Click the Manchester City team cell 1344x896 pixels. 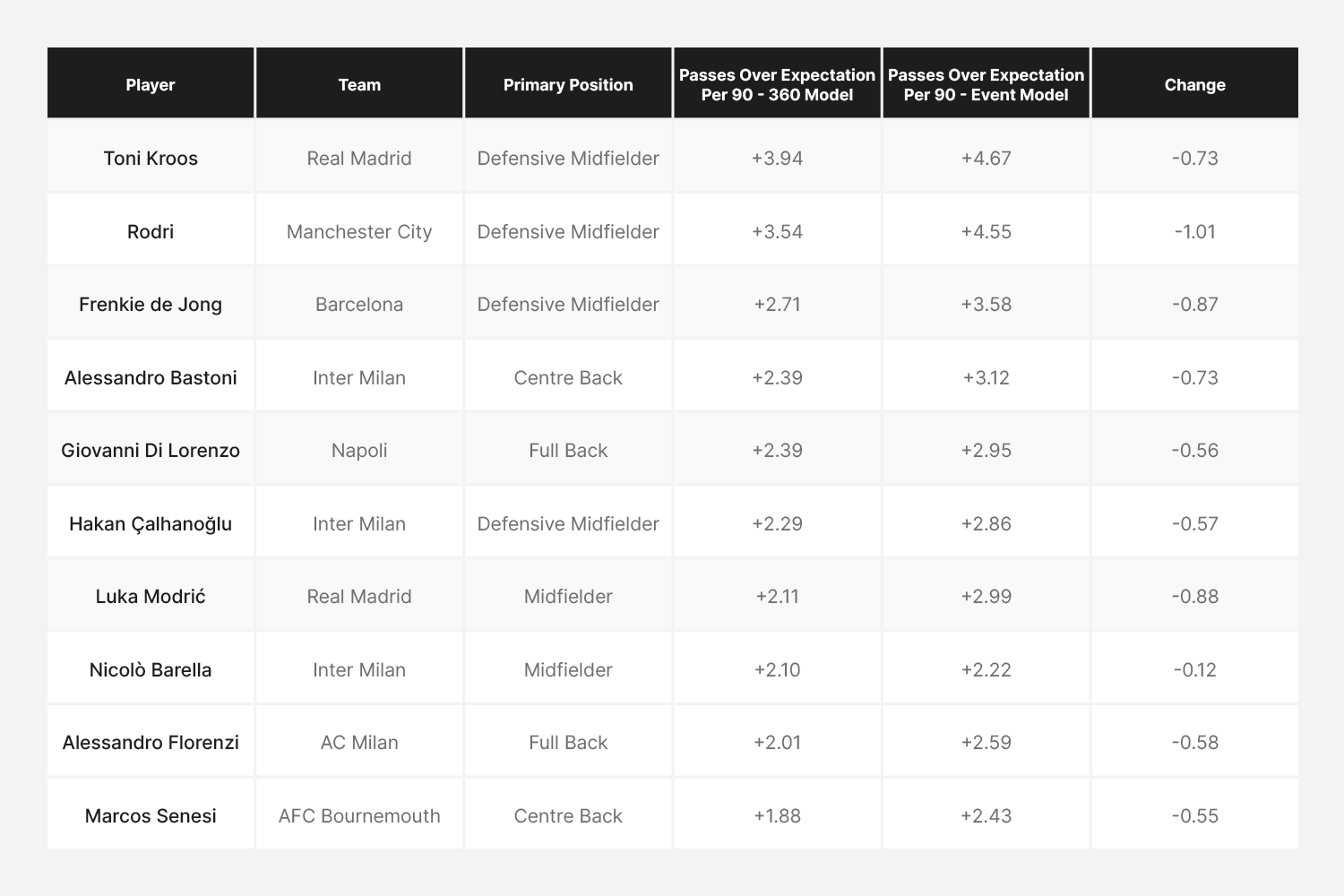tap(359, 232)
